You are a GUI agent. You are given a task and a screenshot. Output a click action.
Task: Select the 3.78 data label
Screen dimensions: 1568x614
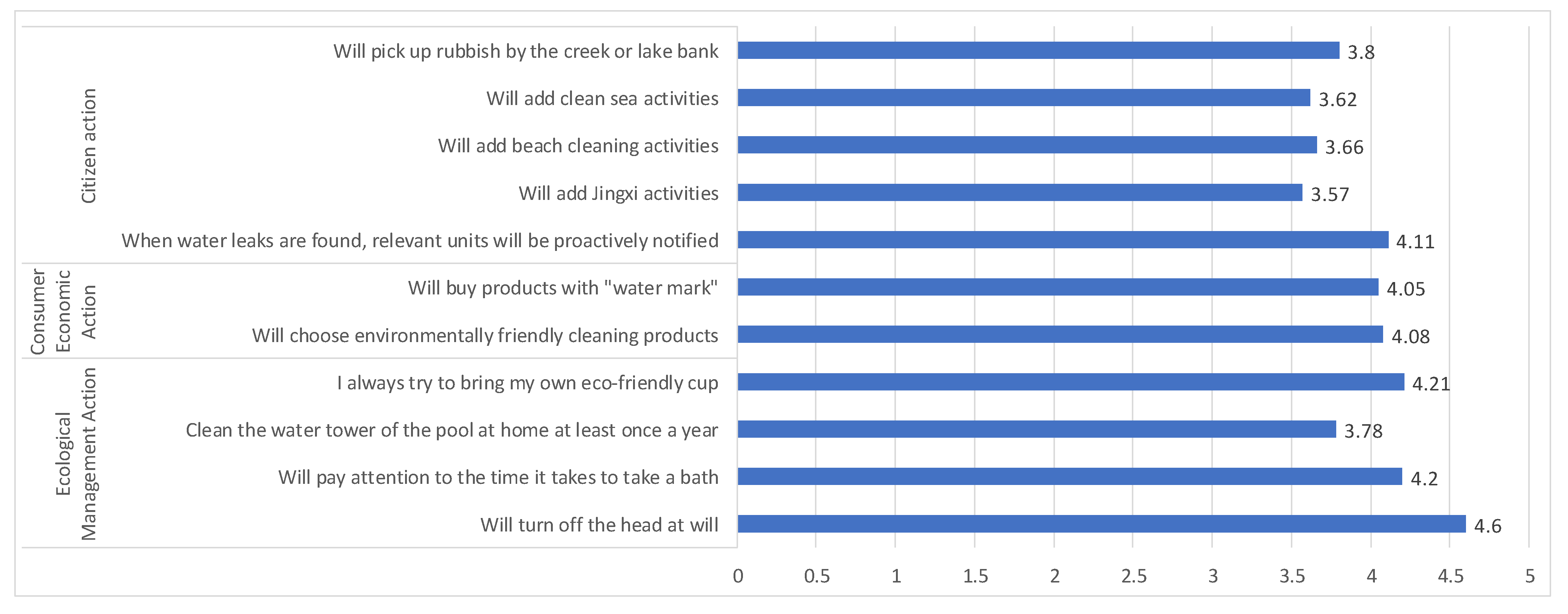point(1364,431)
